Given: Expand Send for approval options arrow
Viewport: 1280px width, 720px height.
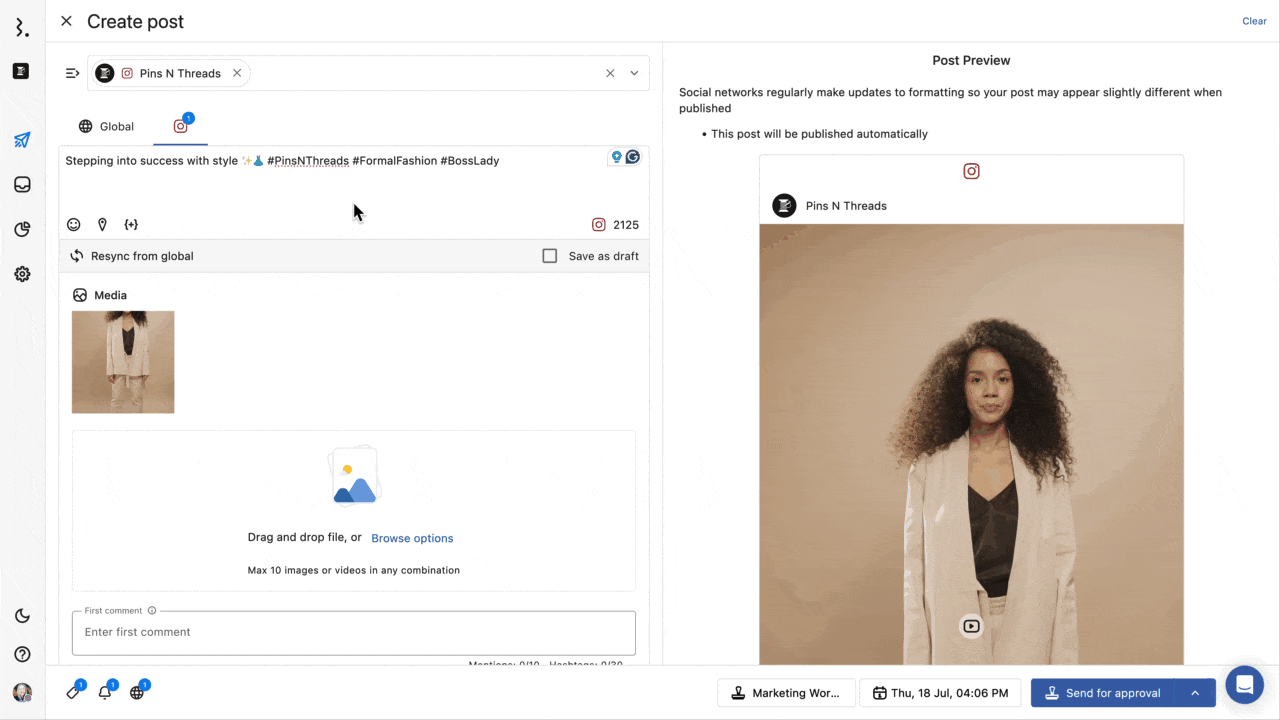Looking at the screenshot, I should [x=1195, y=693].
